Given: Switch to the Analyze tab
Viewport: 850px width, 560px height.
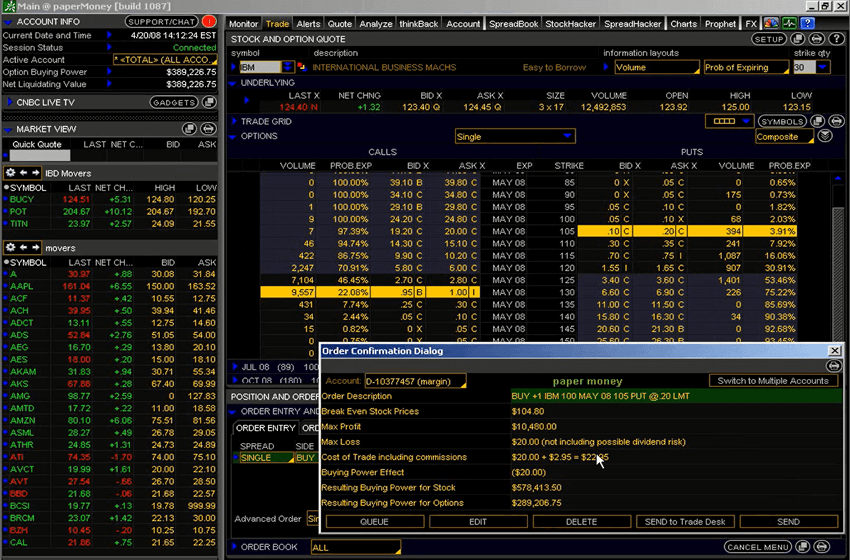Looking at the screenshot, I should (376, 24).
